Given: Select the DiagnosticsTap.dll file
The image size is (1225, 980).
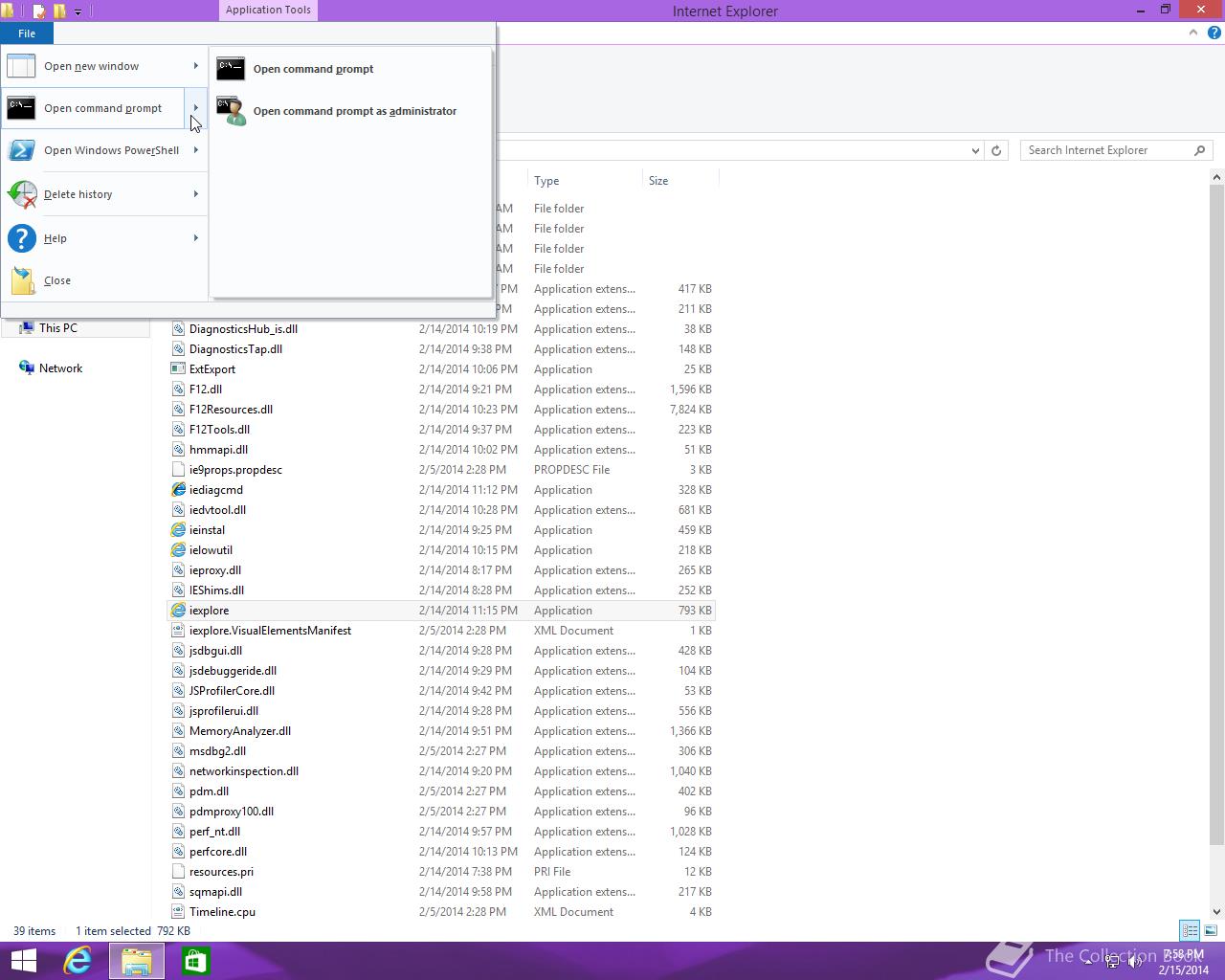Looking at the screenshot, I should coord(440,349).
